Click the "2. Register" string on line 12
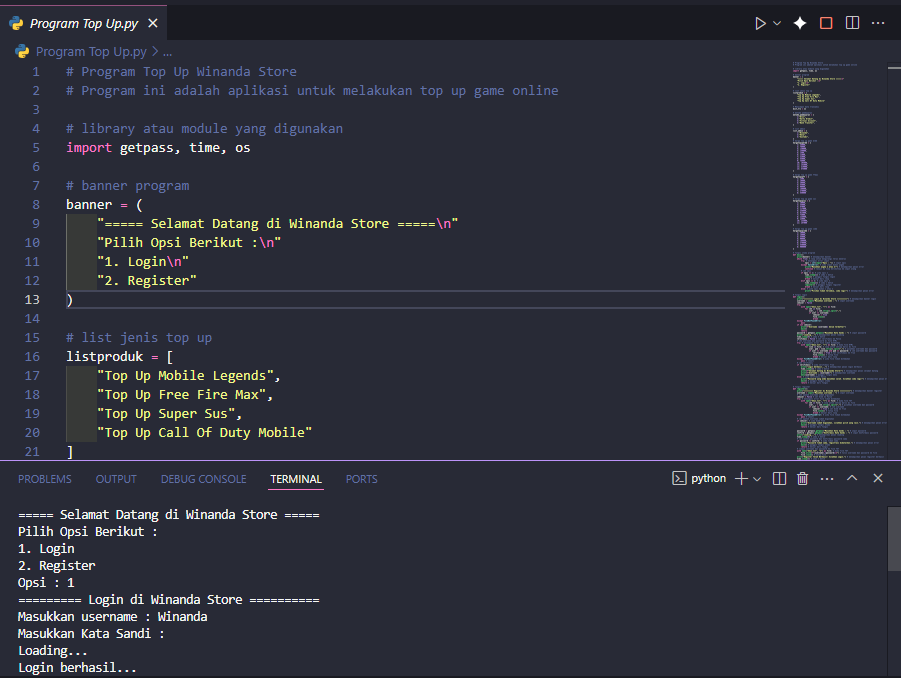This screenshot has height=678, width=901. coord(147,280)
